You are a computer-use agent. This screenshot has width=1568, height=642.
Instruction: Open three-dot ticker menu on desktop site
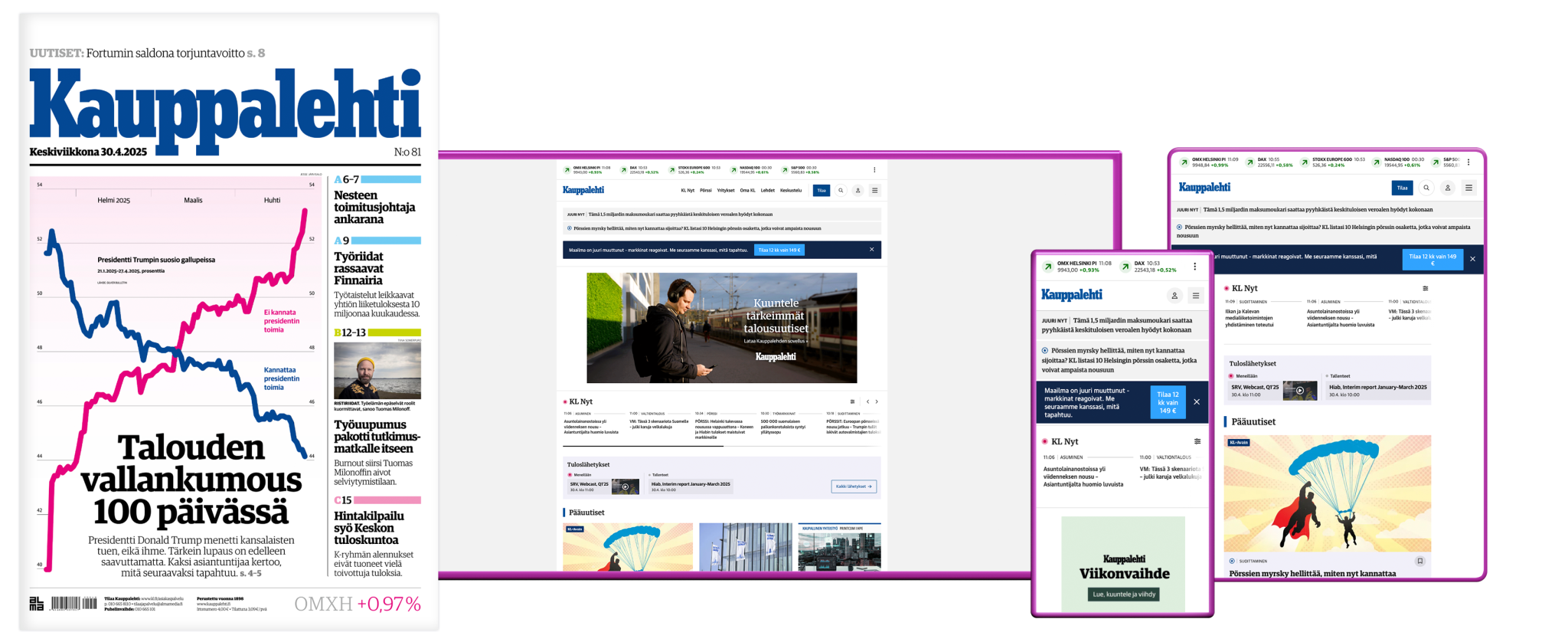(x=874, y=170)
